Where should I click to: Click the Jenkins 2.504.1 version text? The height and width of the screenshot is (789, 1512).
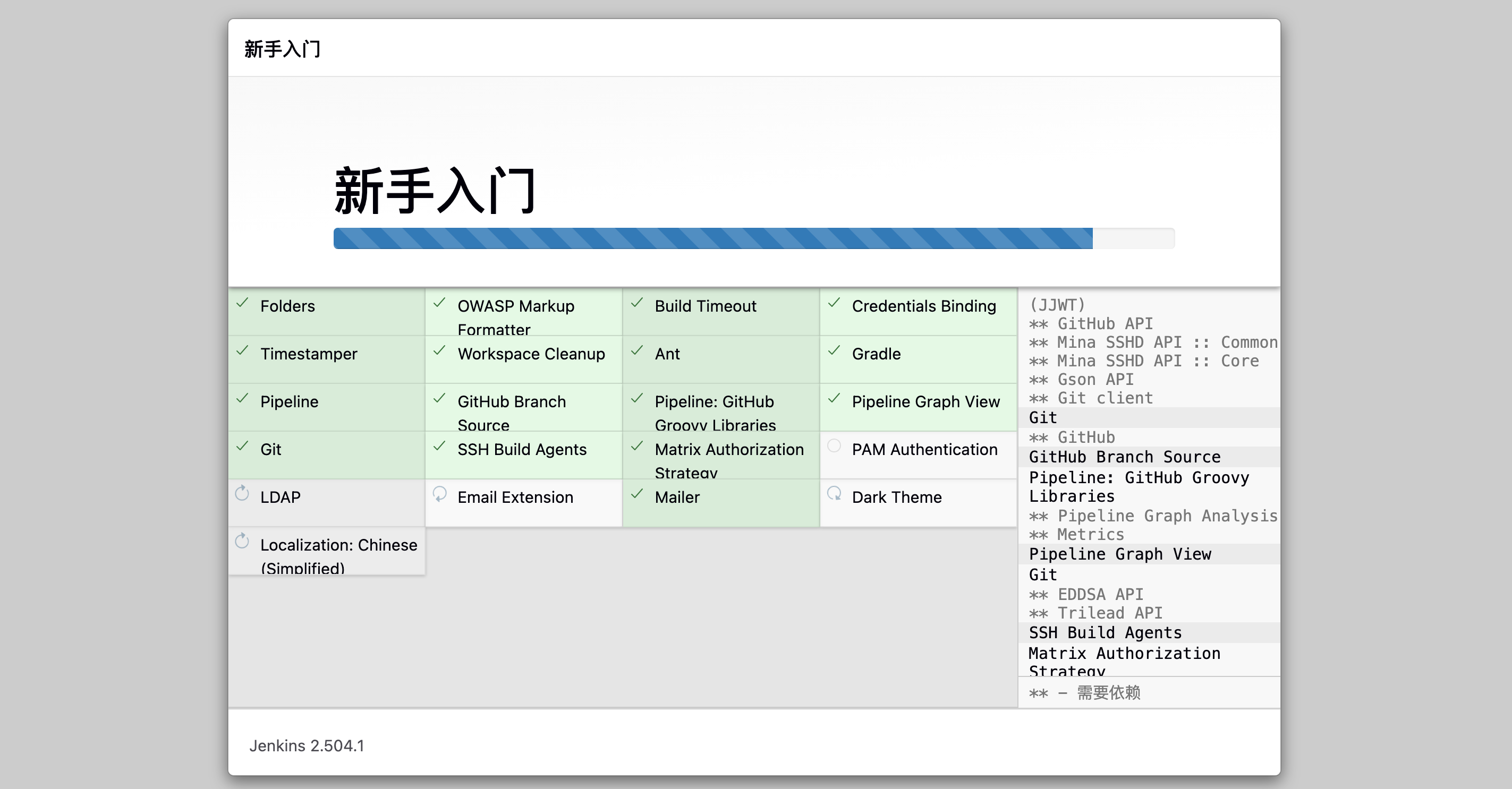click(307, 745)
